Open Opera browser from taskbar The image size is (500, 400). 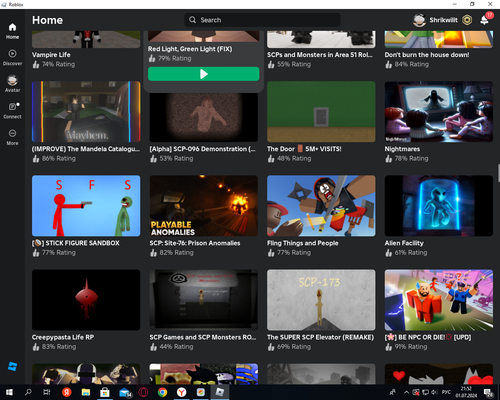pos(143,392)
